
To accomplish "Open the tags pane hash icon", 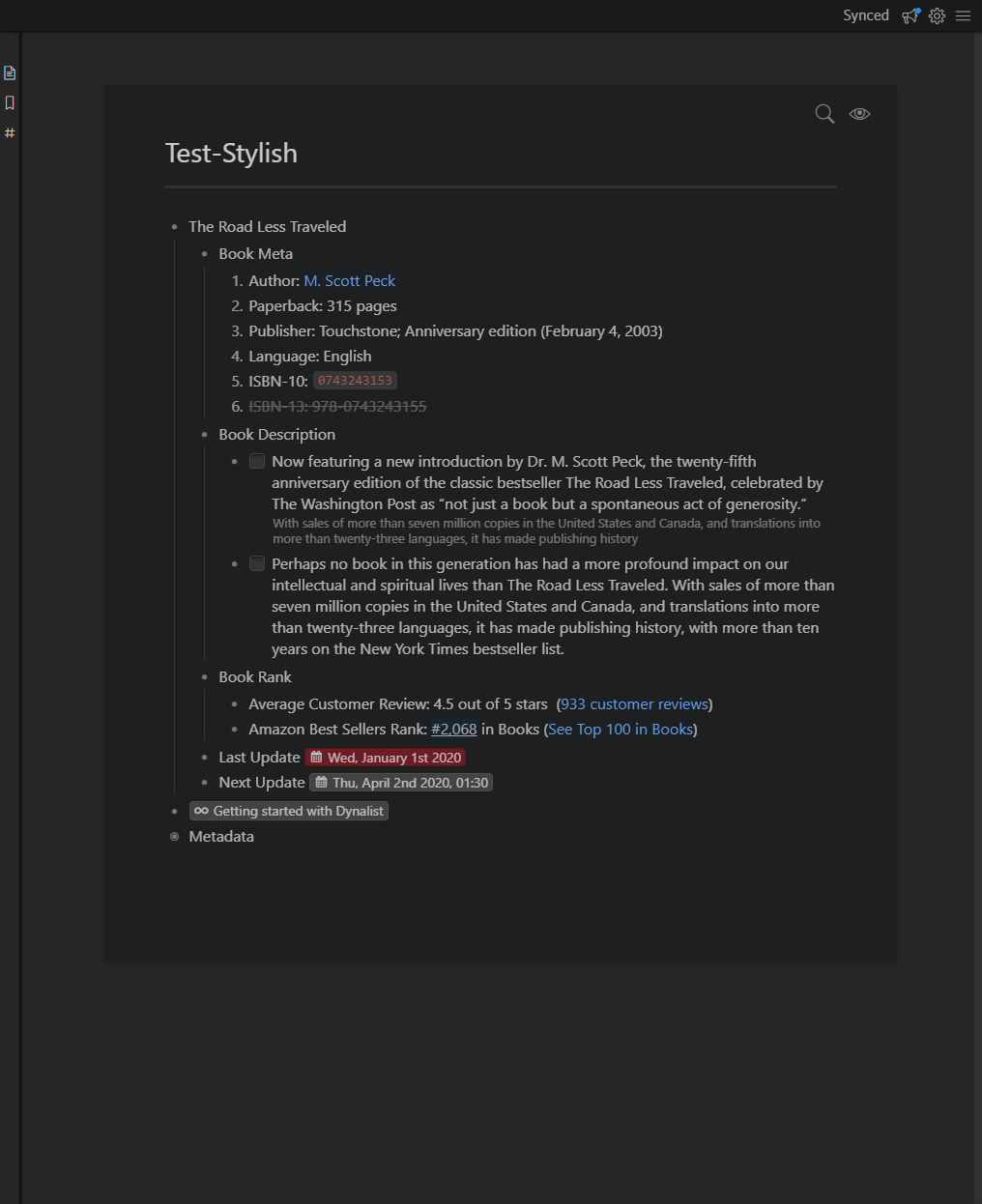I will click(10, 132).
